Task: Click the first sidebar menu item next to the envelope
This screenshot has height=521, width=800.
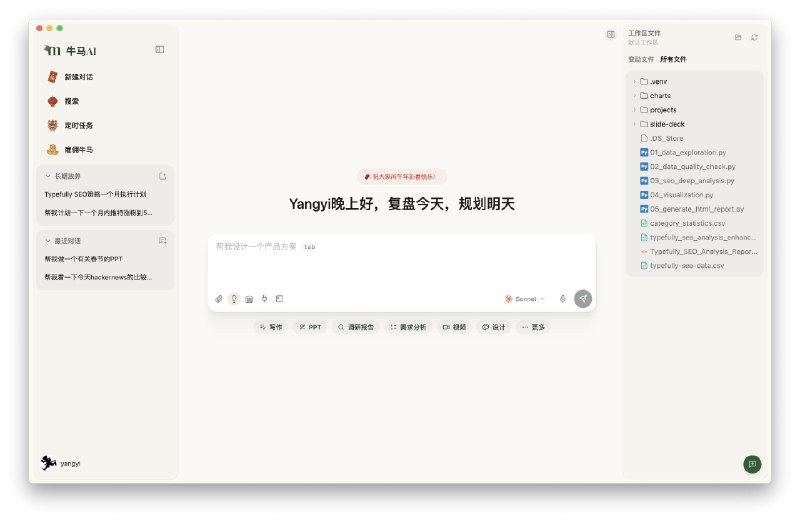Action: [79, 77]
